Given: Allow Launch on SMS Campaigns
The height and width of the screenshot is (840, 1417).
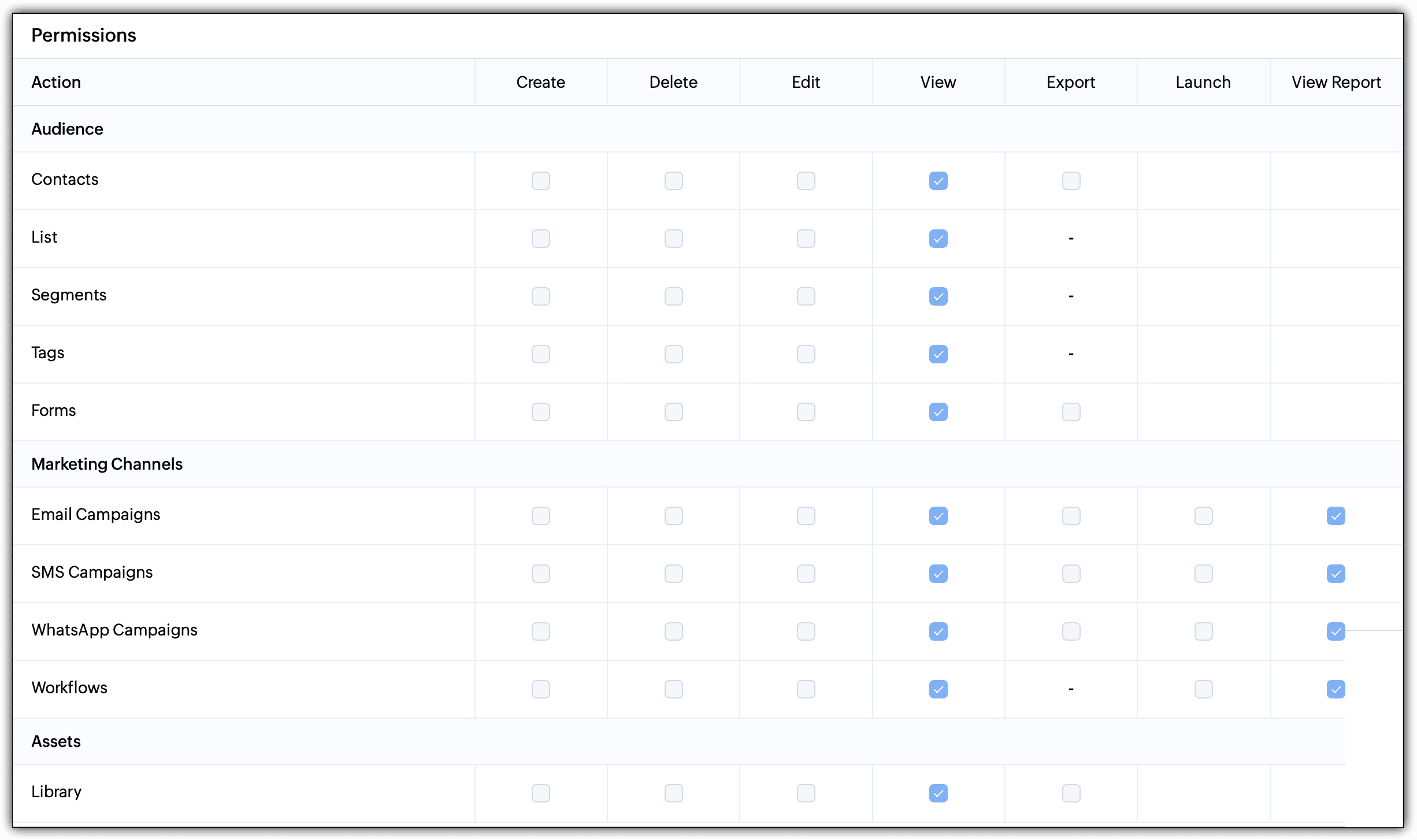Looking at the screenshot, I should [1203, 574].
